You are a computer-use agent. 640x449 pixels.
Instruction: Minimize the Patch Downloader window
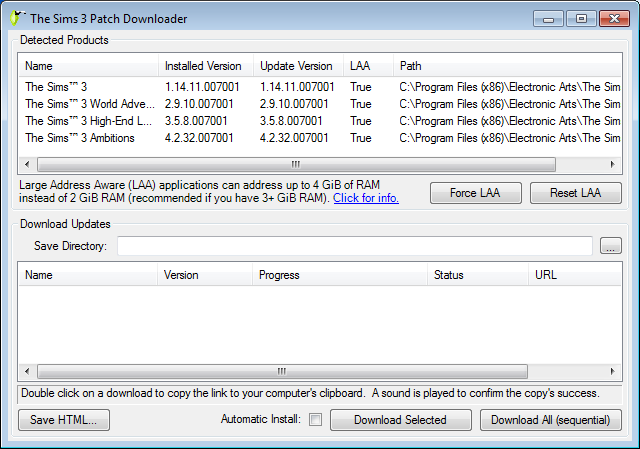(x=548, y=19)
